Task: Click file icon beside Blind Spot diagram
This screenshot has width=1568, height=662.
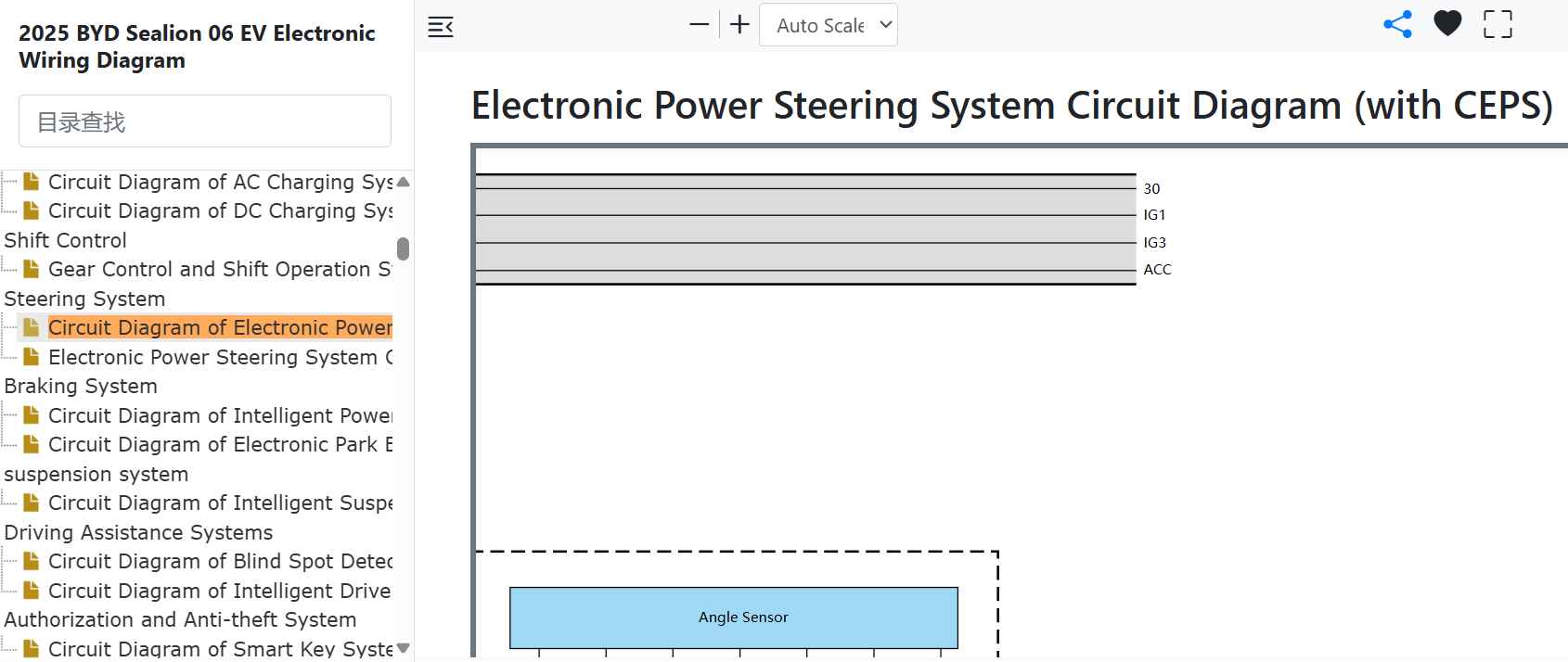Action: point(32,561)
